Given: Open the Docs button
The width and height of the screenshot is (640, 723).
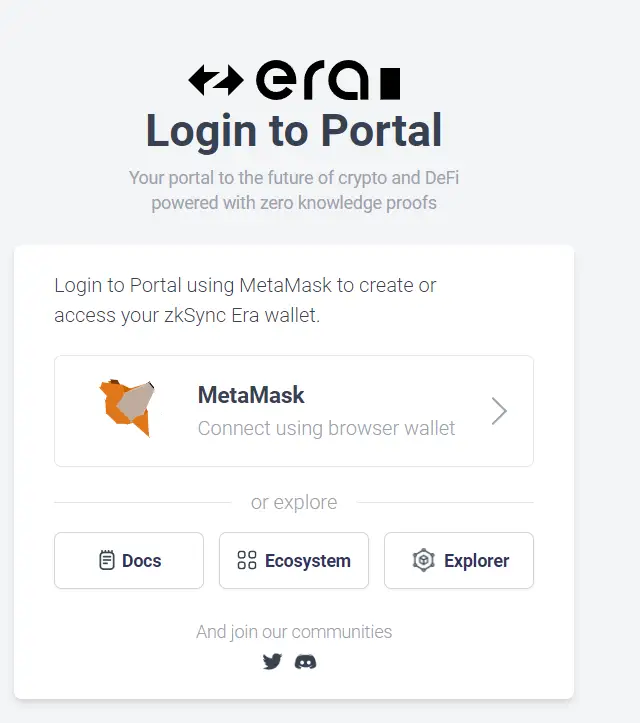Looking at the screenshot, I should 129,560.
